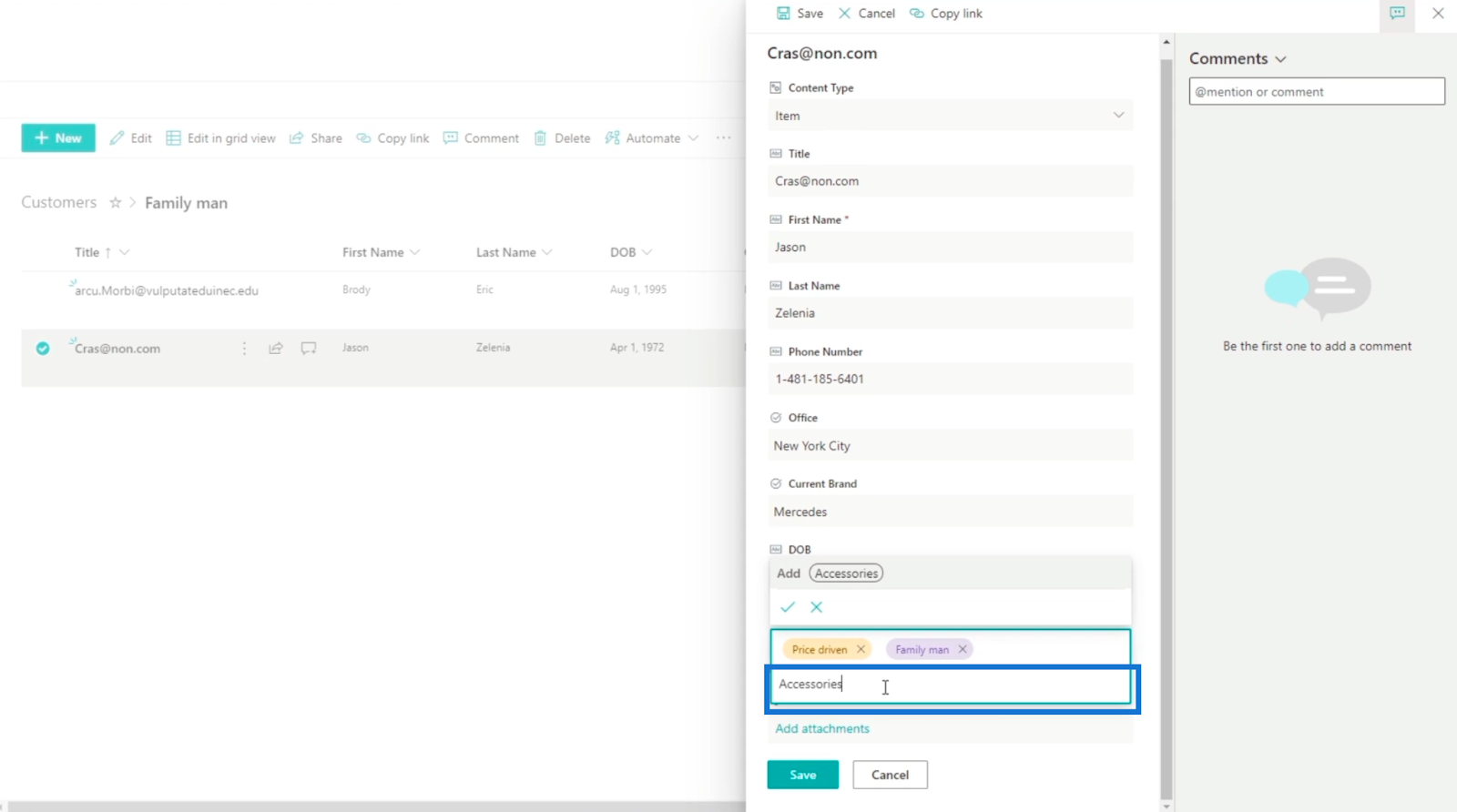Viewport: 1457px width, 812px height.
Task: Click the Add Accessories suggestion
Action: click(x=951, y=573)
